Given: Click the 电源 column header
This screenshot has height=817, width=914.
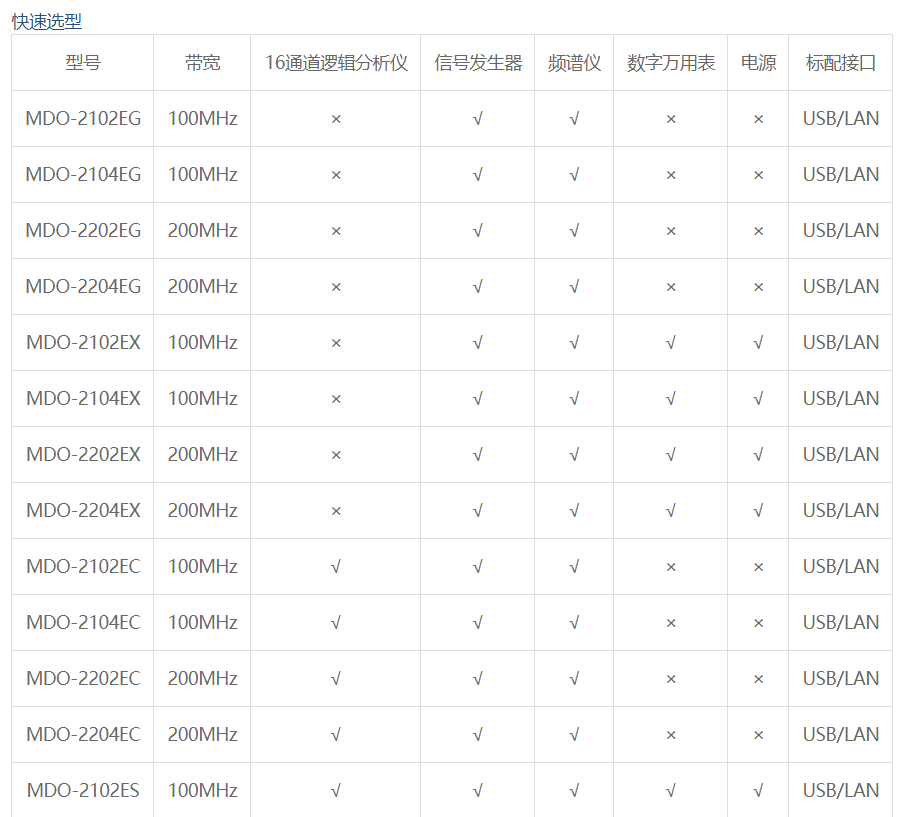Looking at the screenshot, I should (758, 63).
